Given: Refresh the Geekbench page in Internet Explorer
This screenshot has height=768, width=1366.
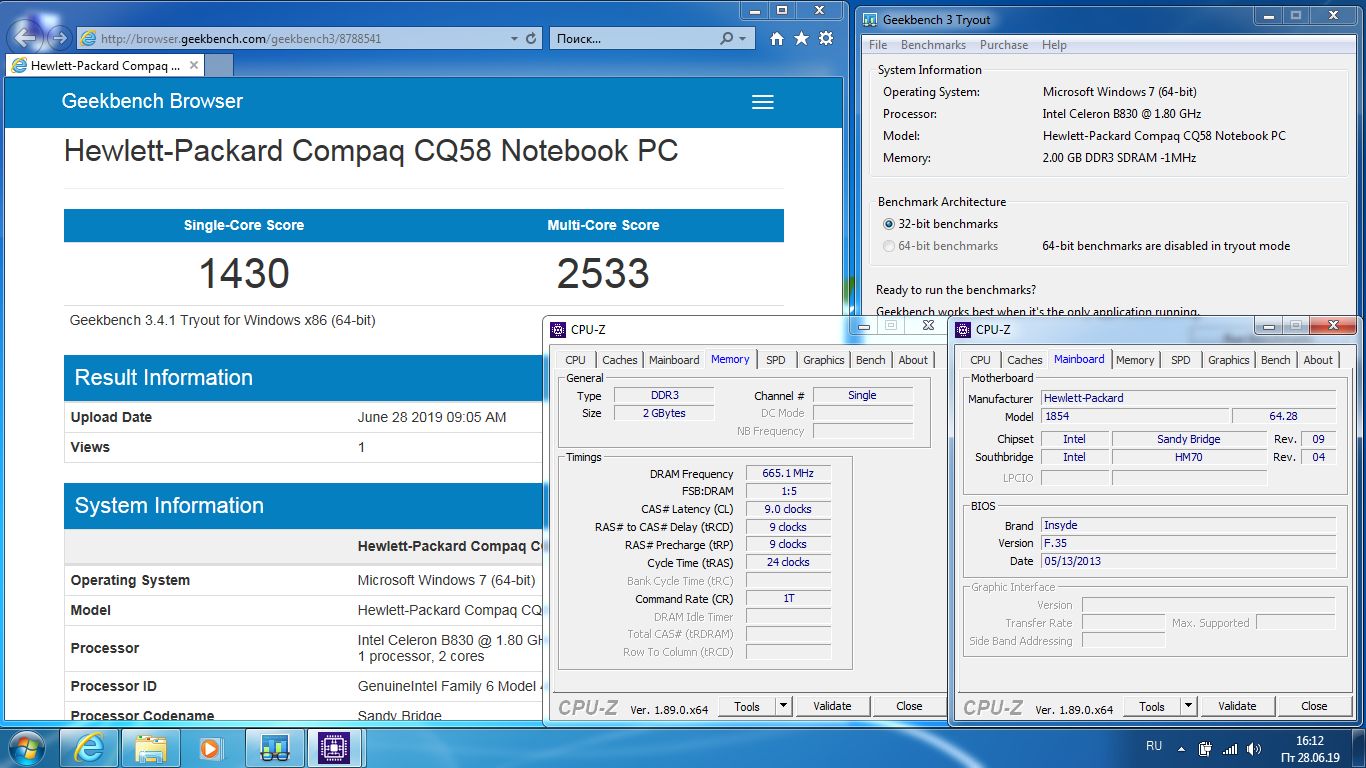Looking at the screenshot, I should coord(532,38).
